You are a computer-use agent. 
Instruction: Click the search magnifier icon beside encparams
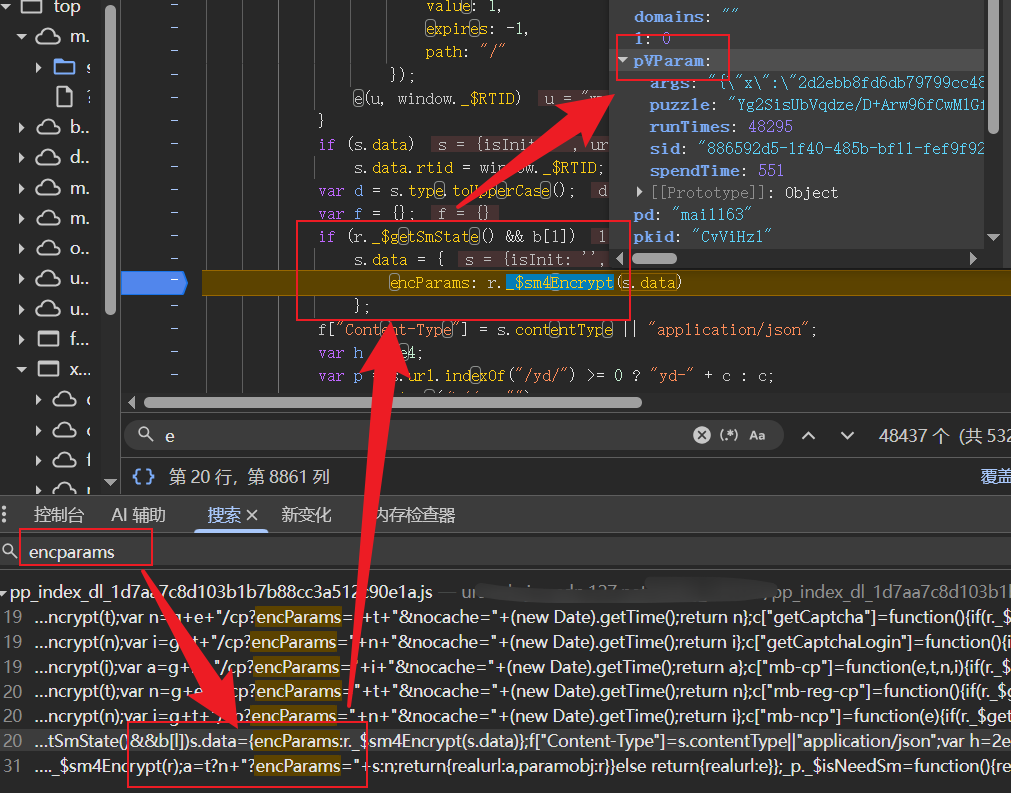[x=10, y=551]
